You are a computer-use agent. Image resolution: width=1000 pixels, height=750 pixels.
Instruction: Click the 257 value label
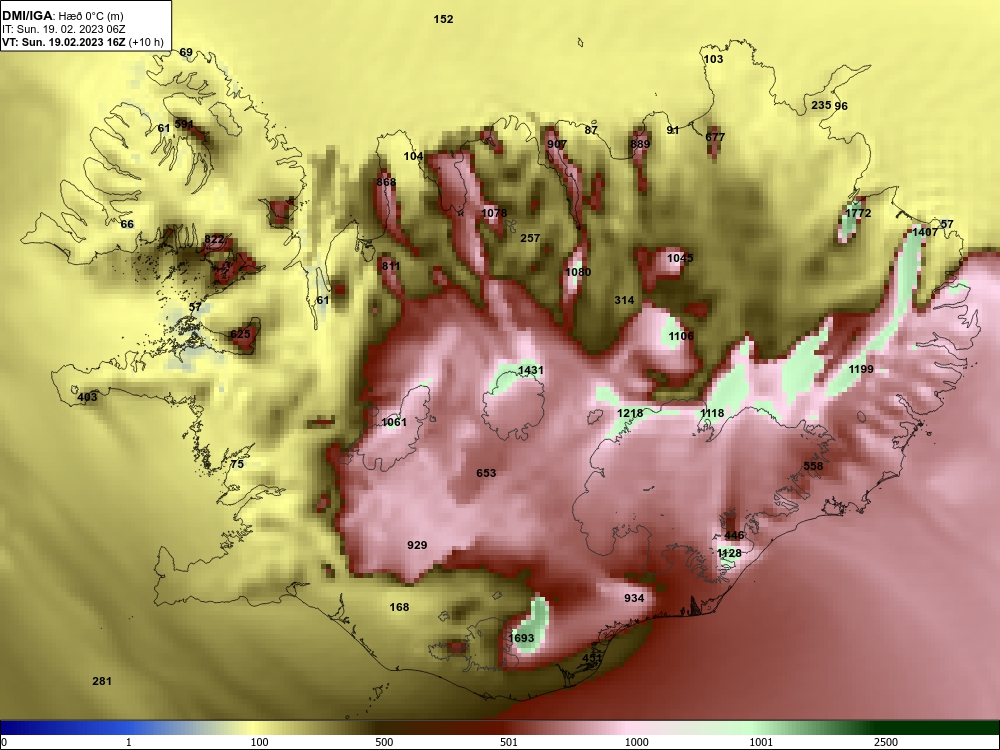(x=530, y=238)
